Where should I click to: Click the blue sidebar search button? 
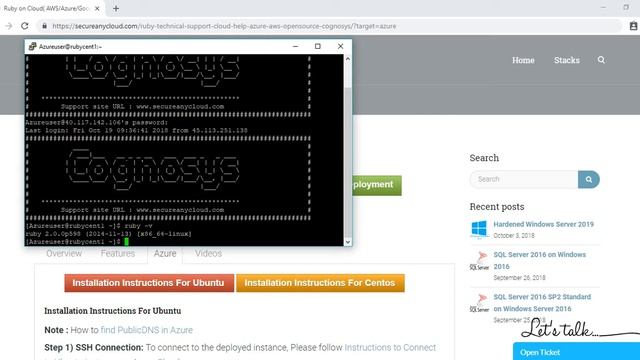pos(589,179)
